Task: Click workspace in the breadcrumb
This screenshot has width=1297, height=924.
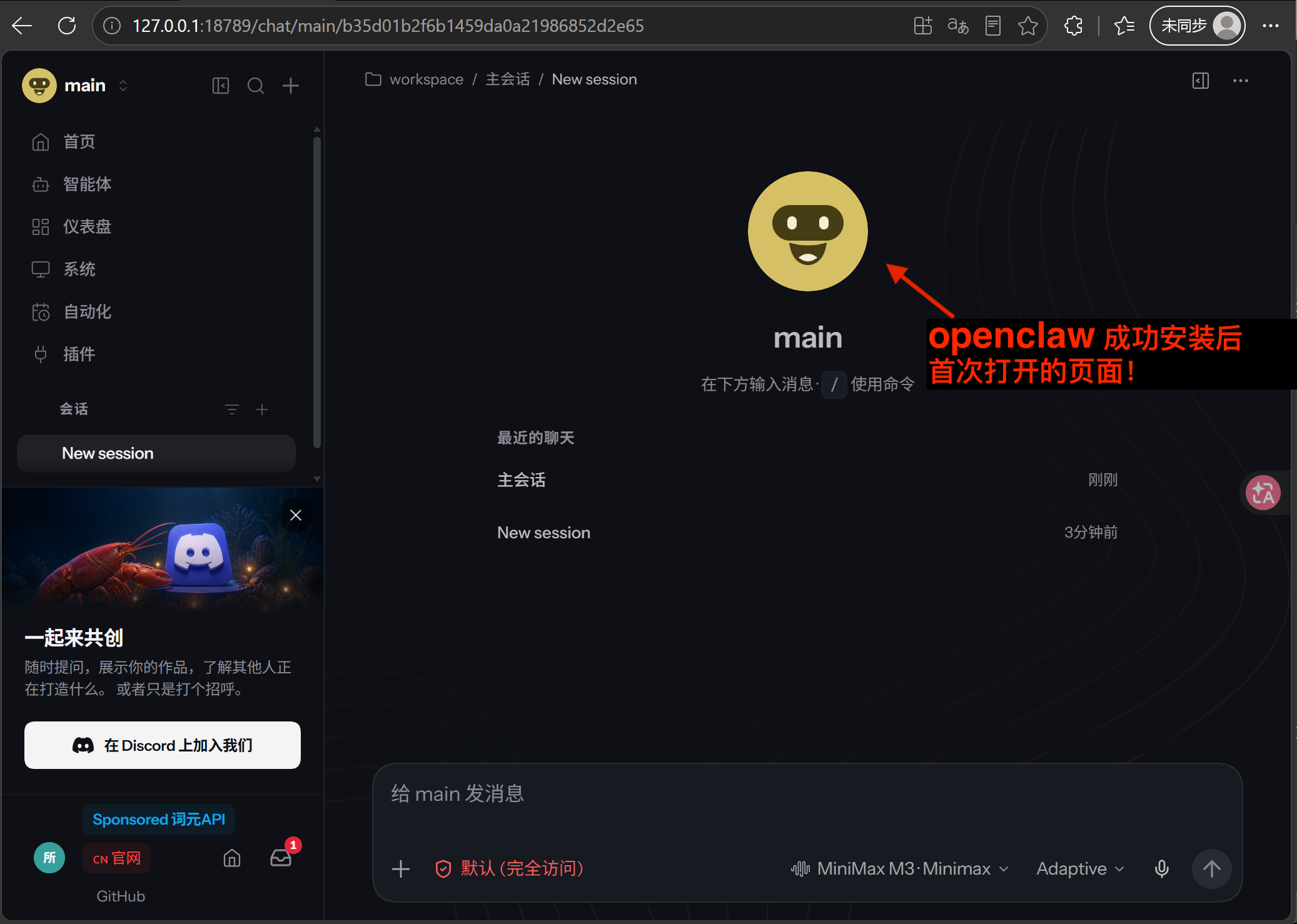Action: (x=426, y=79)
